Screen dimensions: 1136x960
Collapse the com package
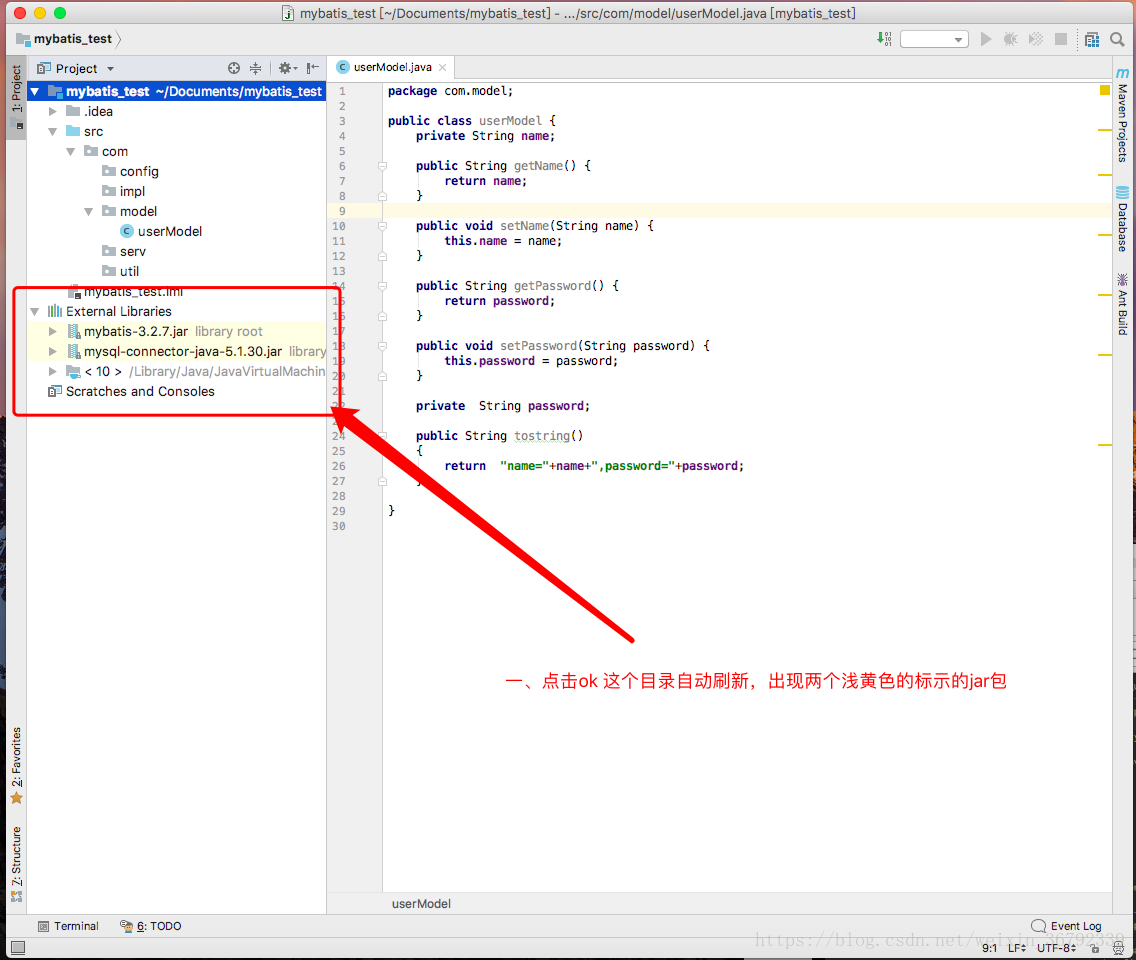(x=71, y=151)
